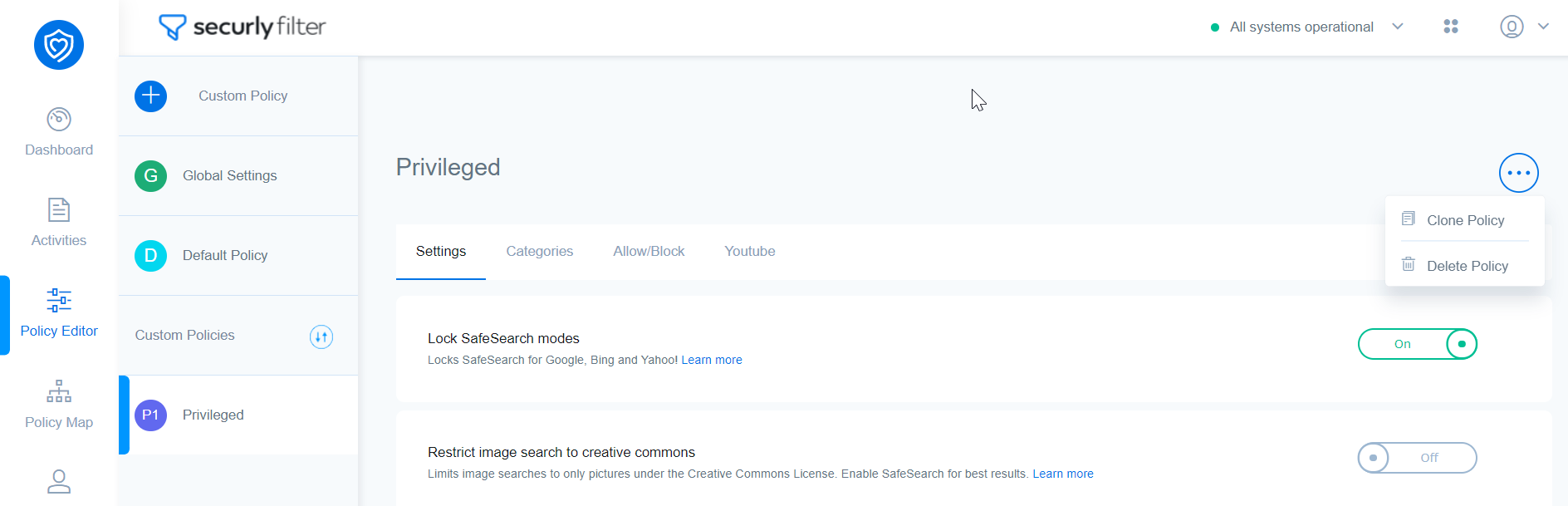Choose Clone Policy from the menu
The image size is (1568, 506).
[1465, 220]
